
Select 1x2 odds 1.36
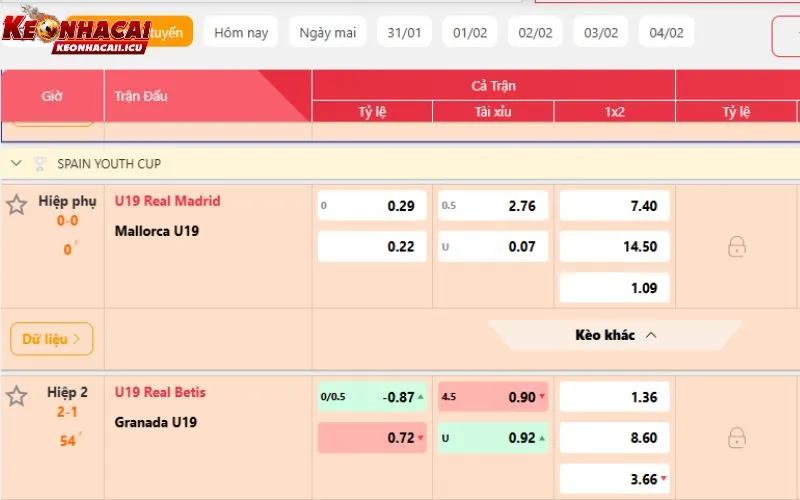pos(614,396)
